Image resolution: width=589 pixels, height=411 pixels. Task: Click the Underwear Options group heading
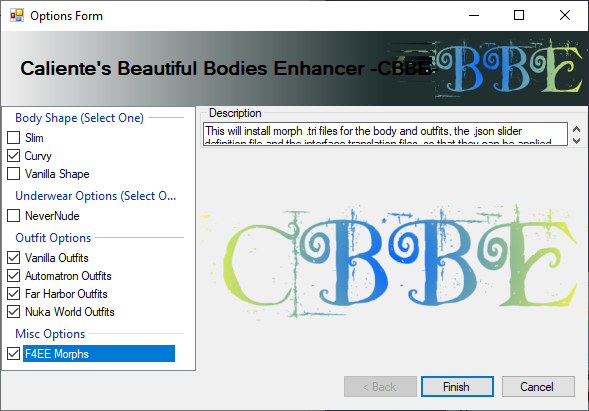95,196
